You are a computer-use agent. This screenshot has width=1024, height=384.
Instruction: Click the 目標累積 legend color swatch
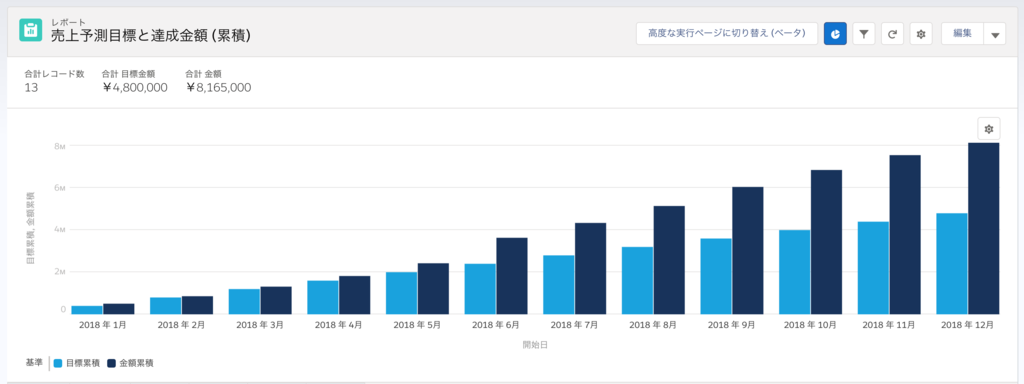pyautogui.click(x=59, y=363)
